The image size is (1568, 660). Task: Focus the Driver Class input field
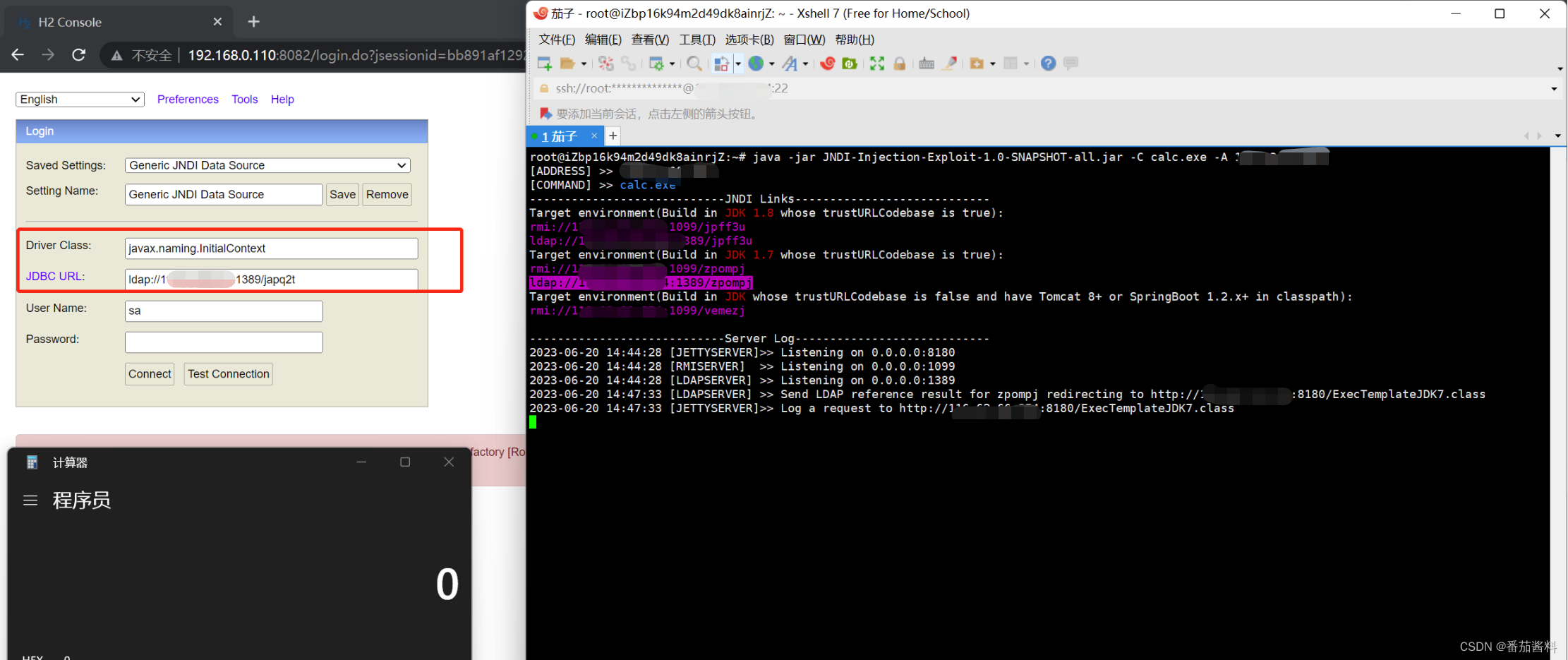(272, 248)
